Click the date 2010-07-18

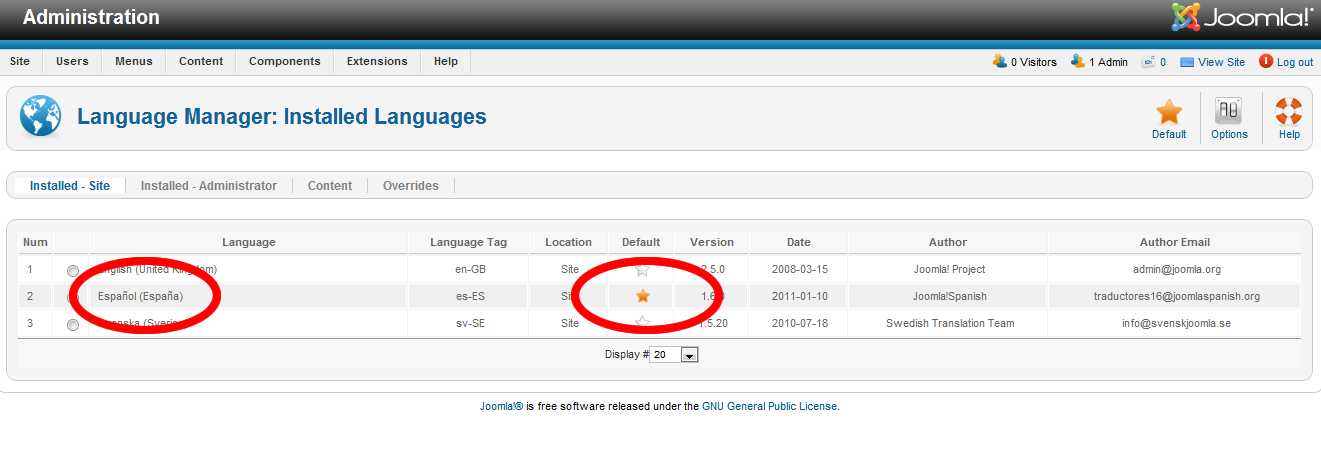pyautogui.click(x=799, y=323)
